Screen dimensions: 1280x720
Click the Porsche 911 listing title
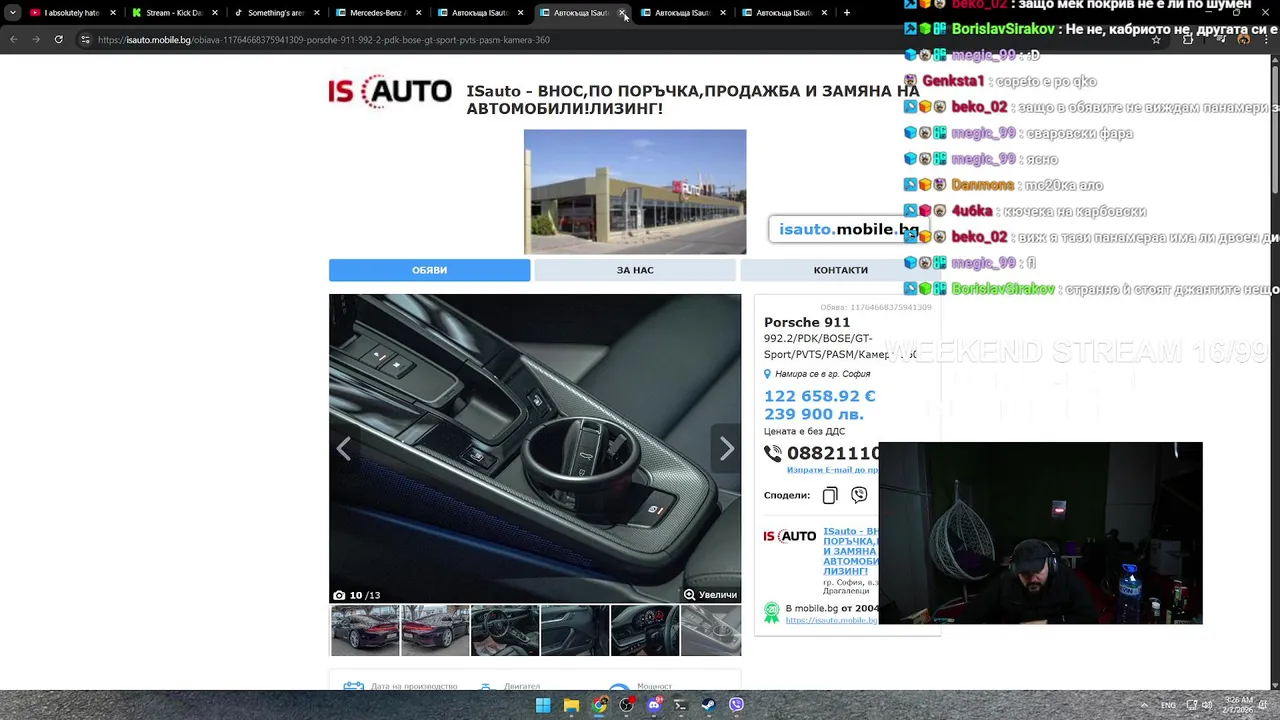(x=807, y=322)
